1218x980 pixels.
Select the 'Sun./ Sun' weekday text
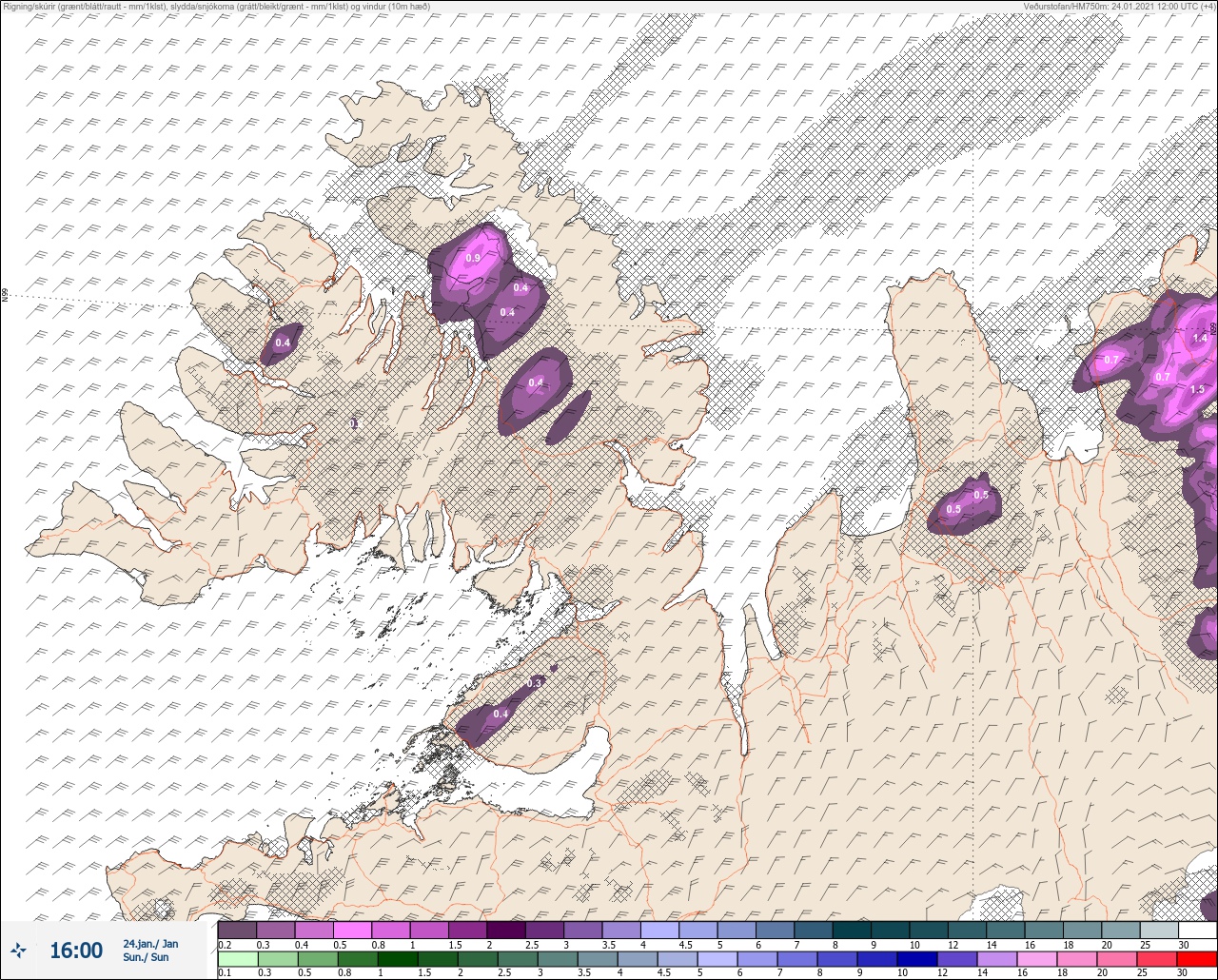tap(146, 957)
